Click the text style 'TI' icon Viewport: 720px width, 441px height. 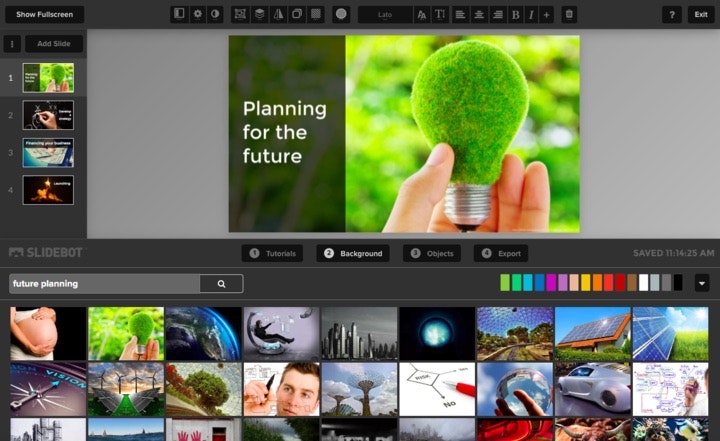tap(440, 14)
